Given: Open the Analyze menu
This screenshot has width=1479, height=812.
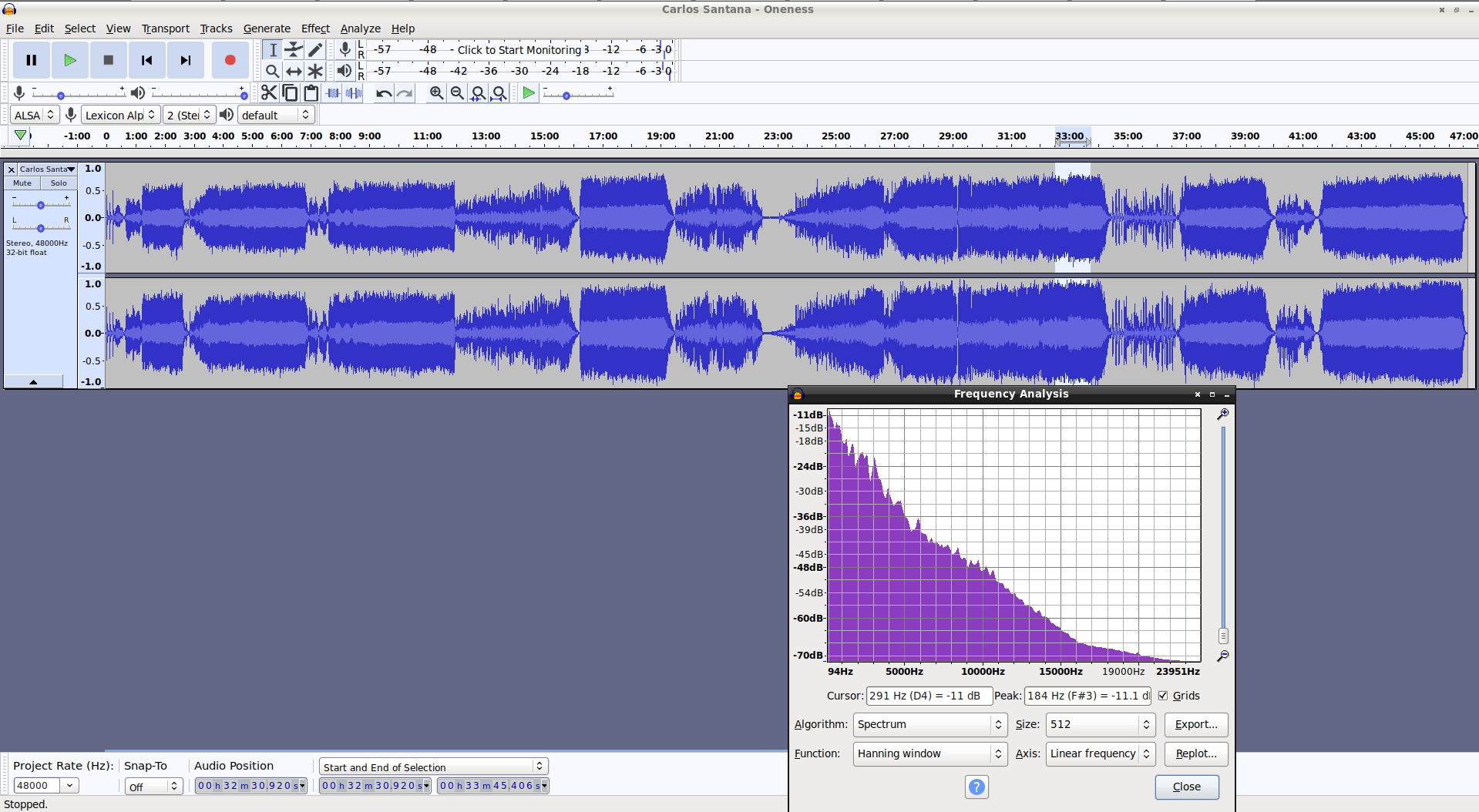Looking at the screenshot, I should 360,29.
